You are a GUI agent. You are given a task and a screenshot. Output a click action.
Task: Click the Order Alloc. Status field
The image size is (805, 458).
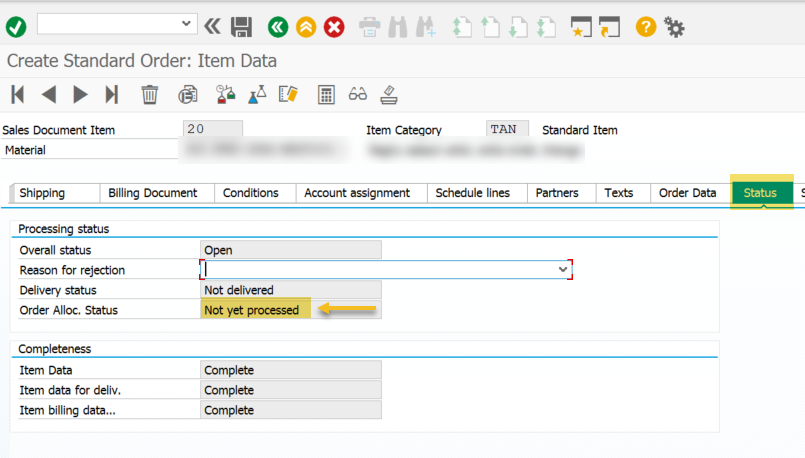click(290, 310)
